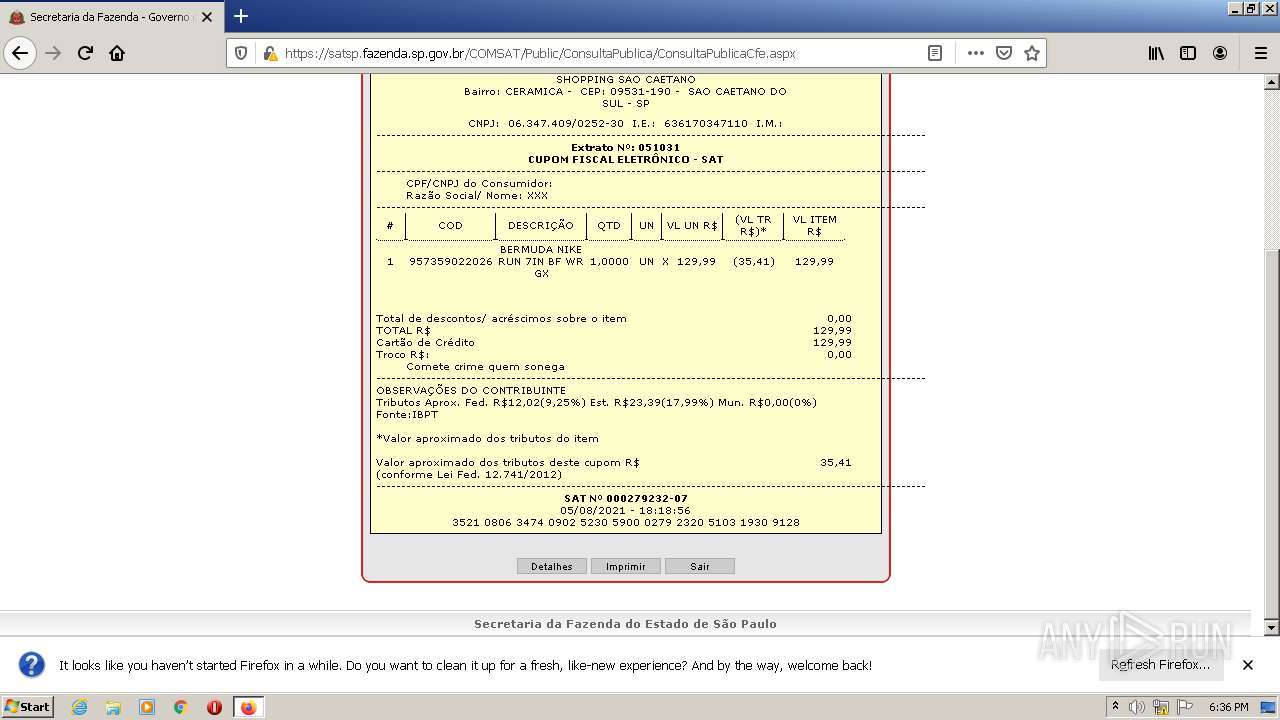Go back to the previous page

pyautogui.click(x=20, y=53)
